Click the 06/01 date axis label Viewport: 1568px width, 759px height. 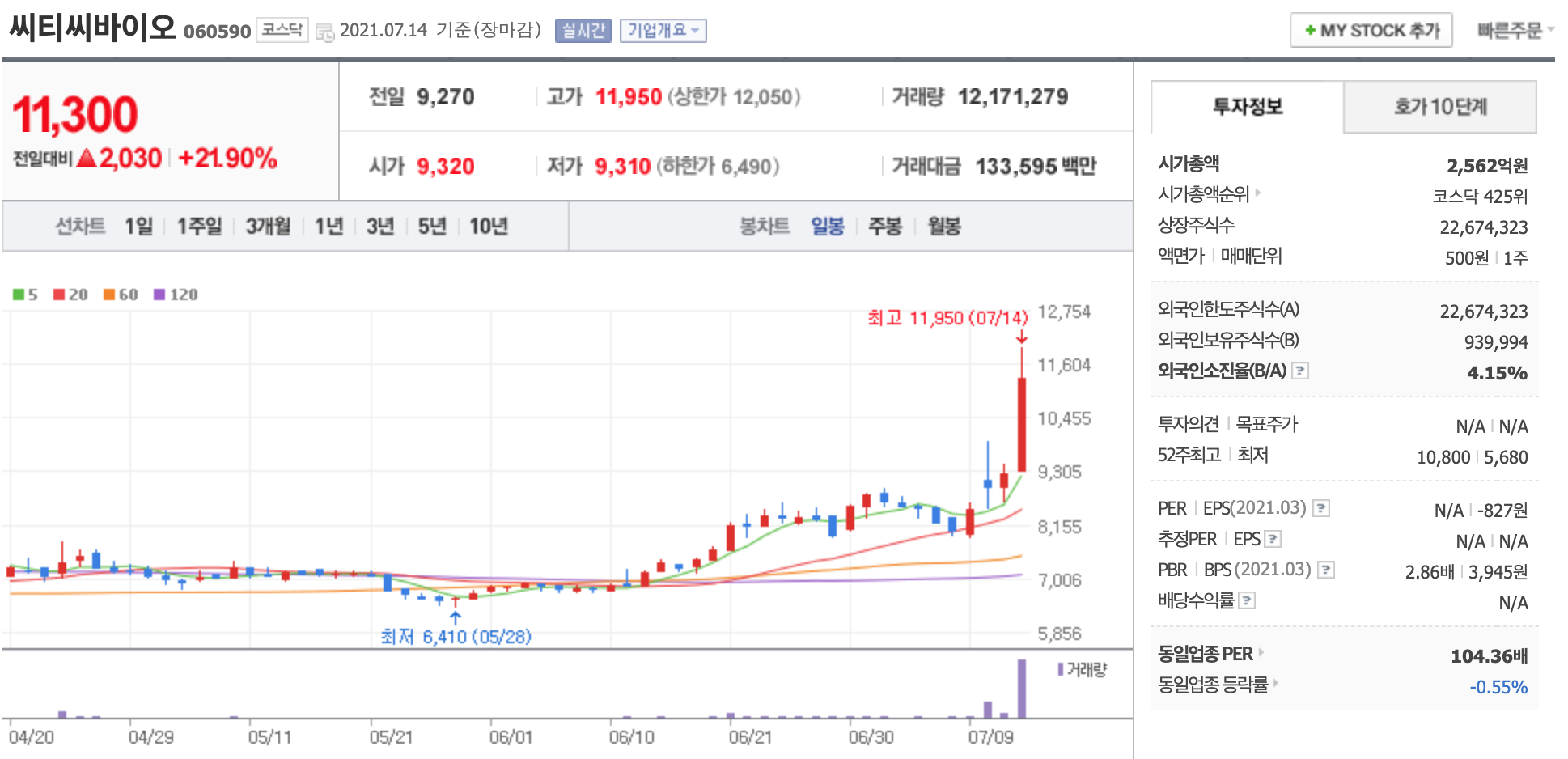(x=511, y=737)
